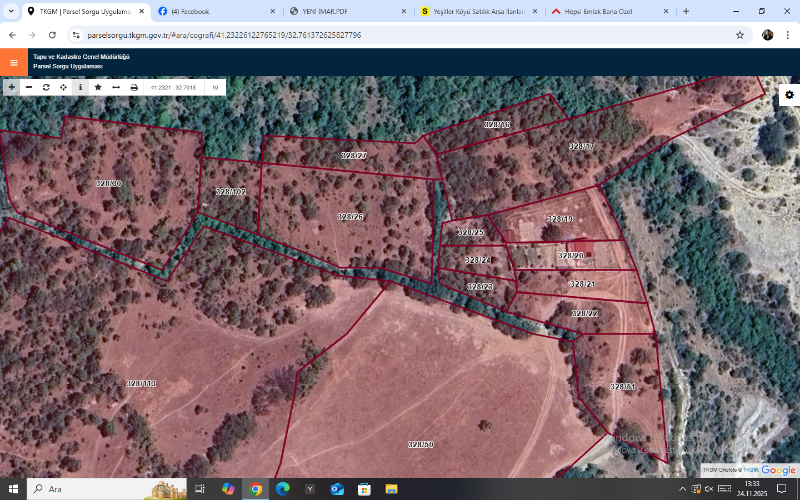The height and width of the screenshot is (500, 800).
Task: Click the star favorites tool
Action: click(98, 88)
